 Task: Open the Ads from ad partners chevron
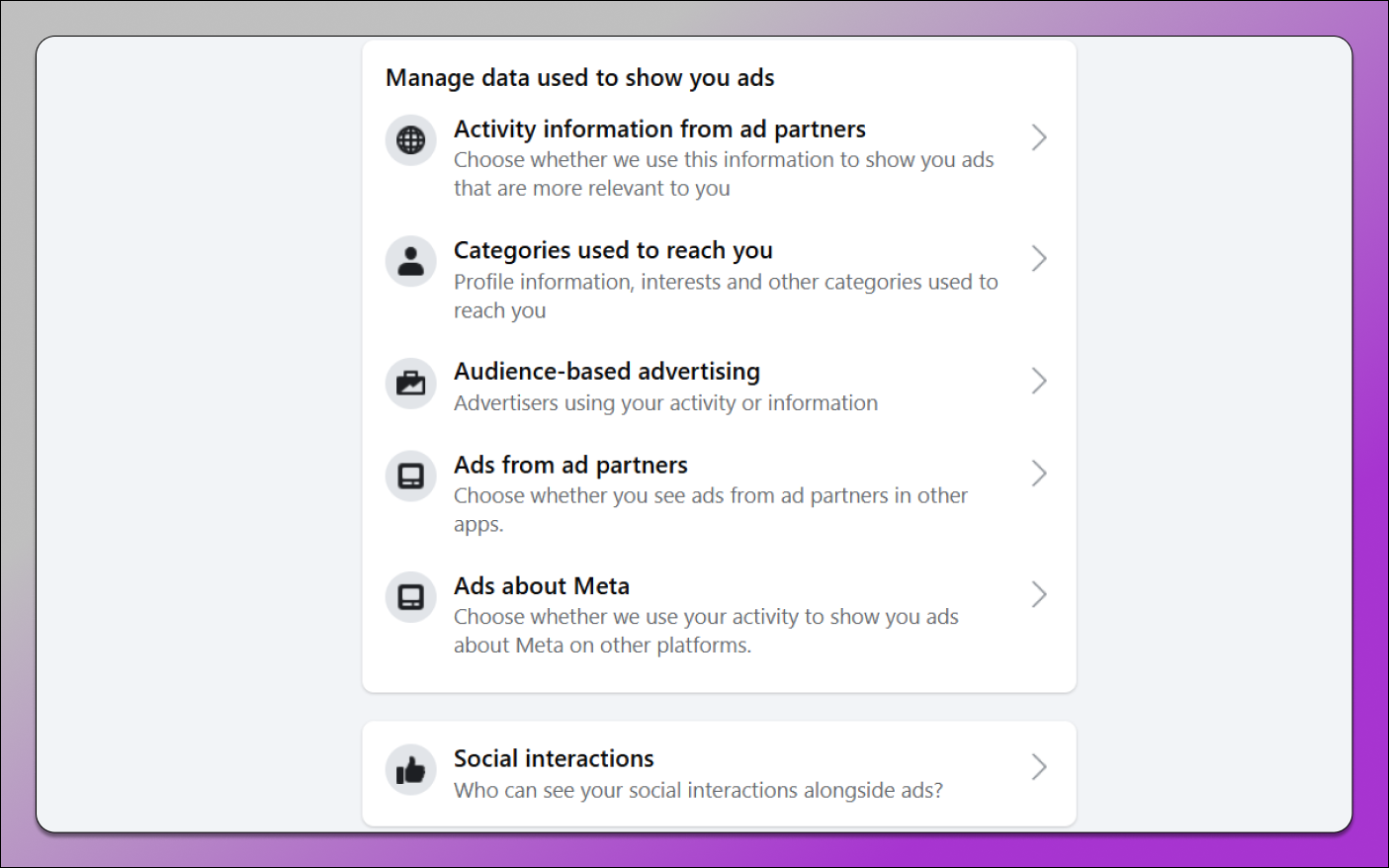1039,474
